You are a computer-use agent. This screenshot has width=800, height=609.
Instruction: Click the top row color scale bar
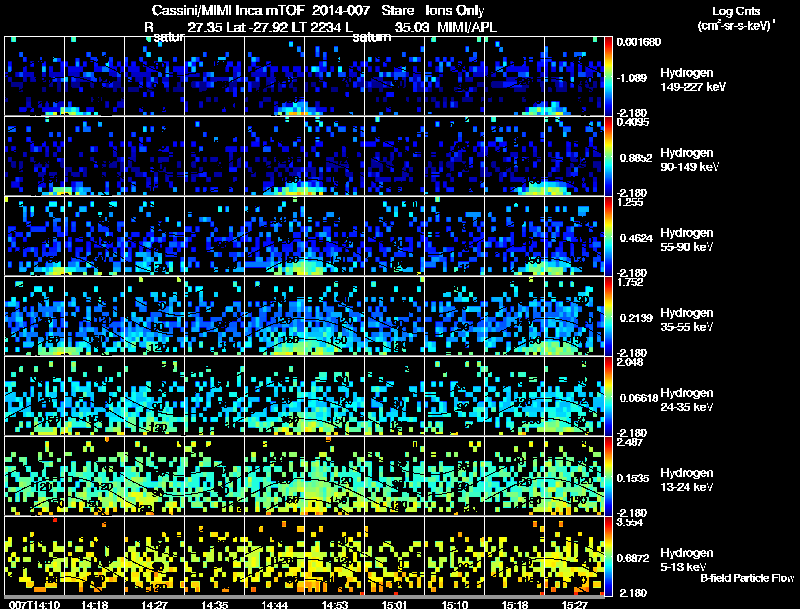click(x=608, y=76)
